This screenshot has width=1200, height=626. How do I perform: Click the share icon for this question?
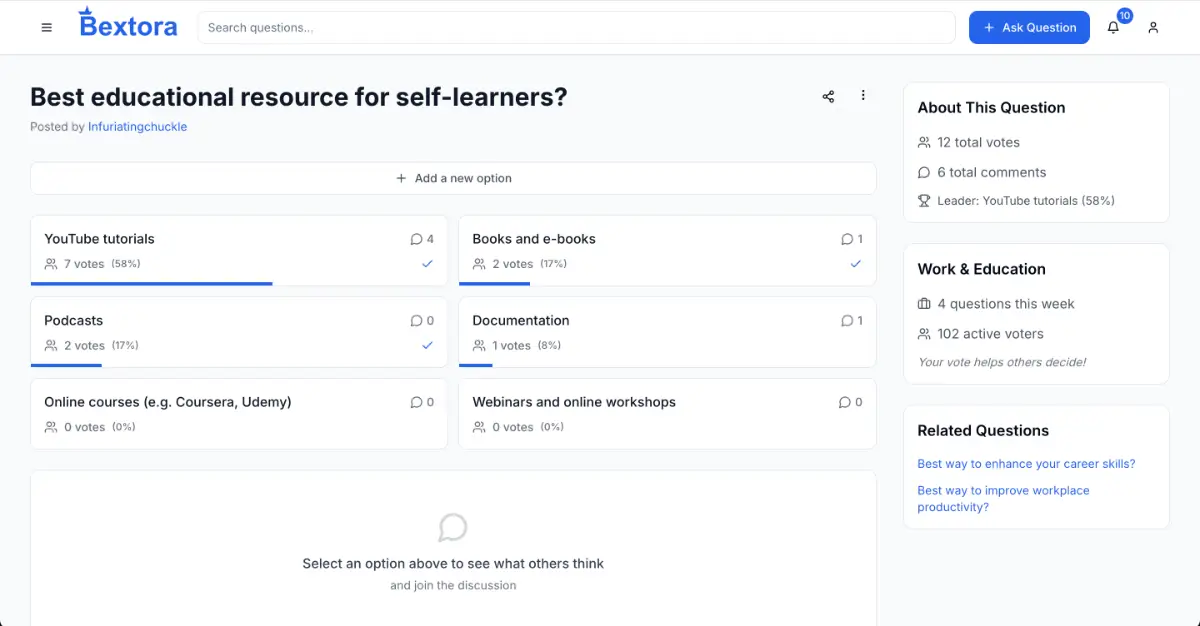[x=828, y=96]
